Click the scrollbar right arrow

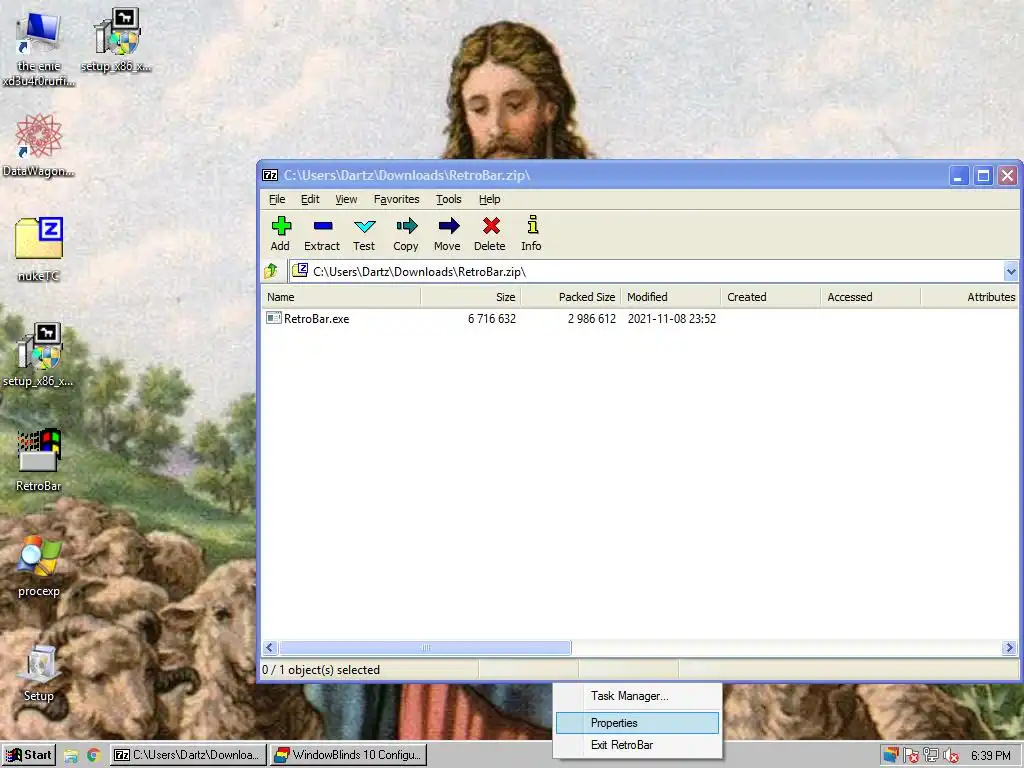click(1010, 648)
